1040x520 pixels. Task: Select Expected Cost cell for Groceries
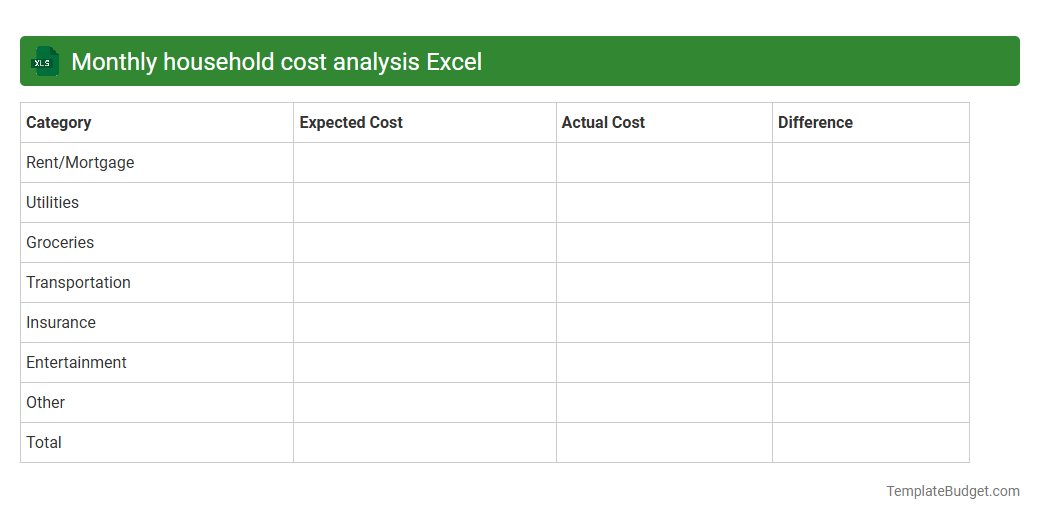click(x=425, y=243)
